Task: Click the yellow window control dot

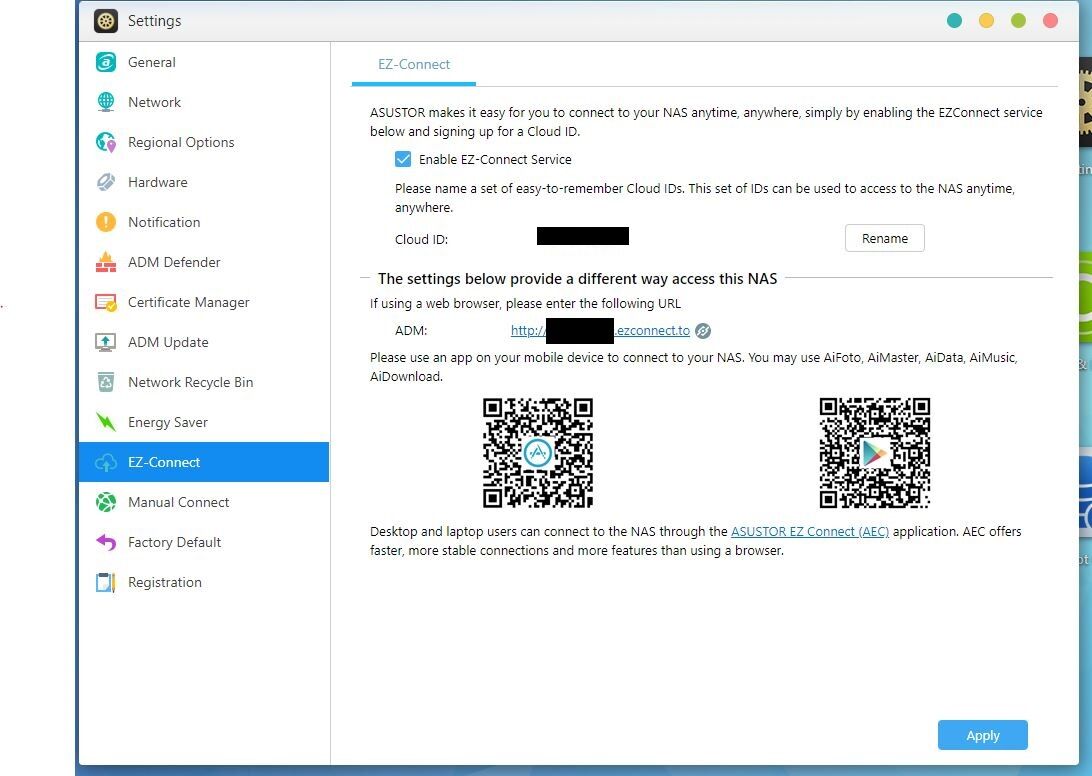Action: [987, 21]
